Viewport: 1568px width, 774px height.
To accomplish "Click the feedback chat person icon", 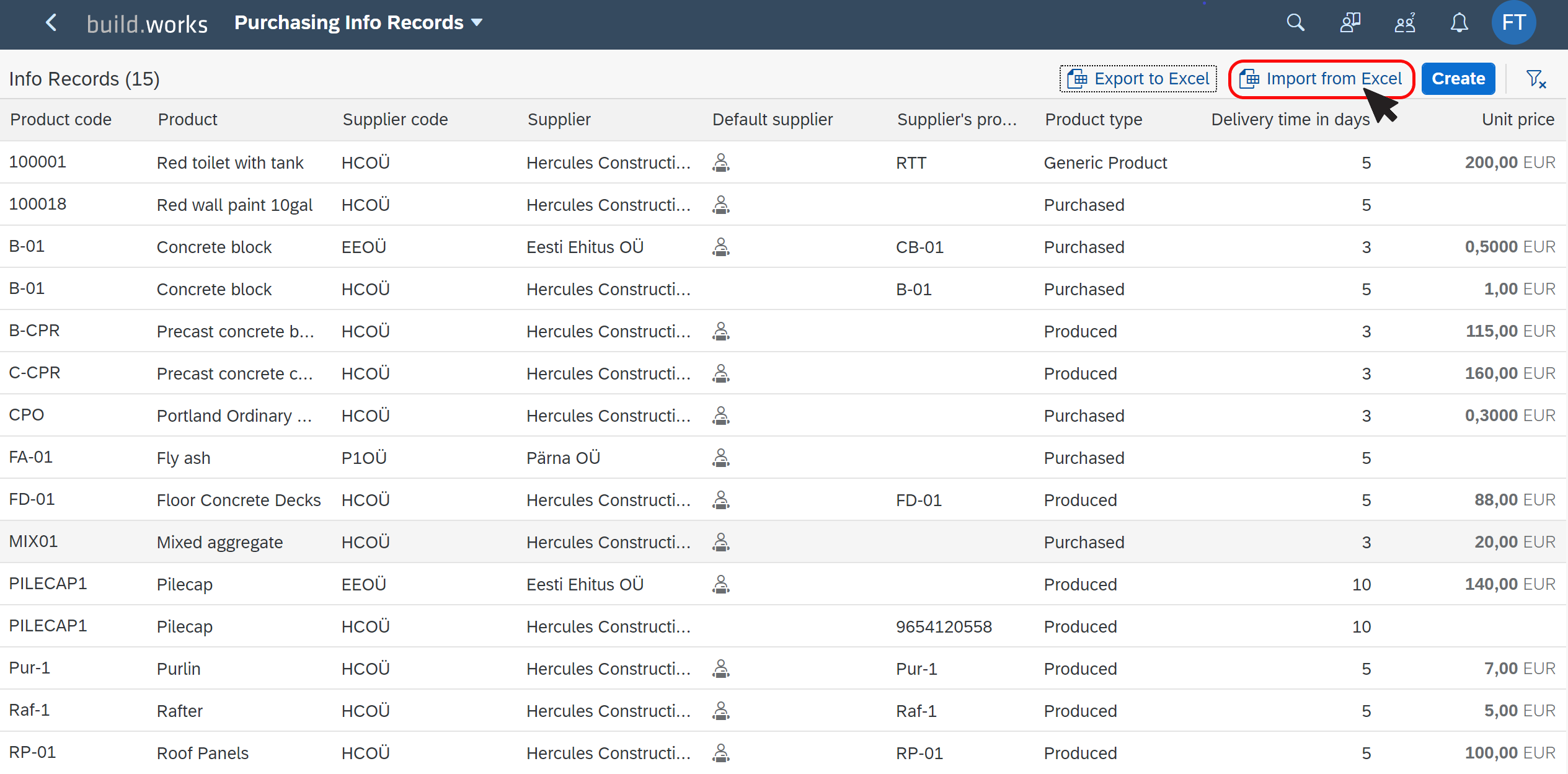I will coord(1350,23).
